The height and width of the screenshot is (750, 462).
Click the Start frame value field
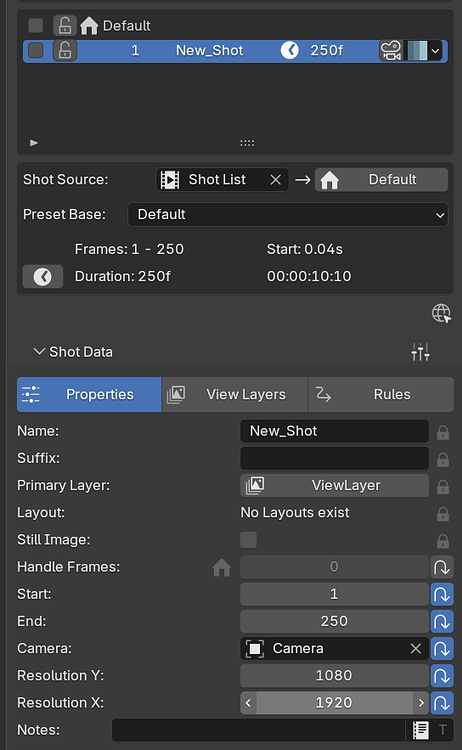[334, 594]
